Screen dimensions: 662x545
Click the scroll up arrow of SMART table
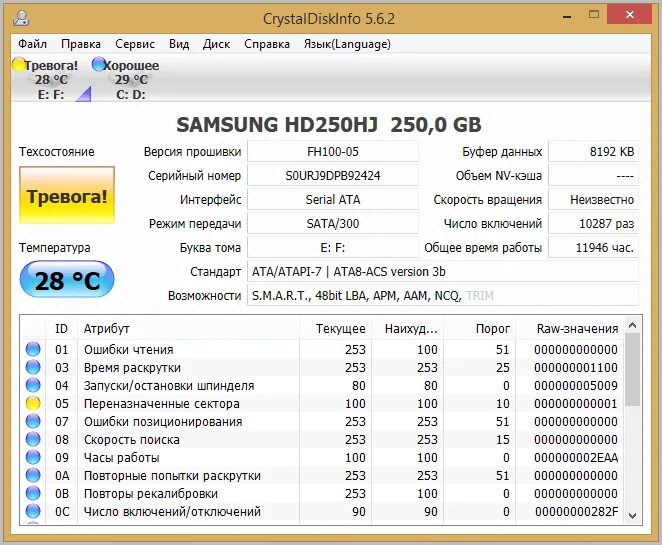tap(632, 325)
